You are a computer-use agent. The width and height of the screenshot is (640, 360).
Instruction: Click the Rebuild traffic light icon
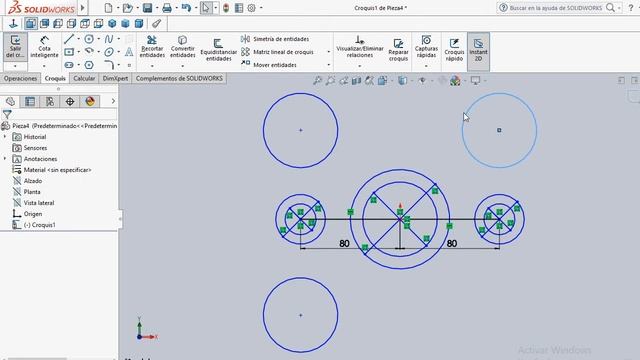click(226, 8)
